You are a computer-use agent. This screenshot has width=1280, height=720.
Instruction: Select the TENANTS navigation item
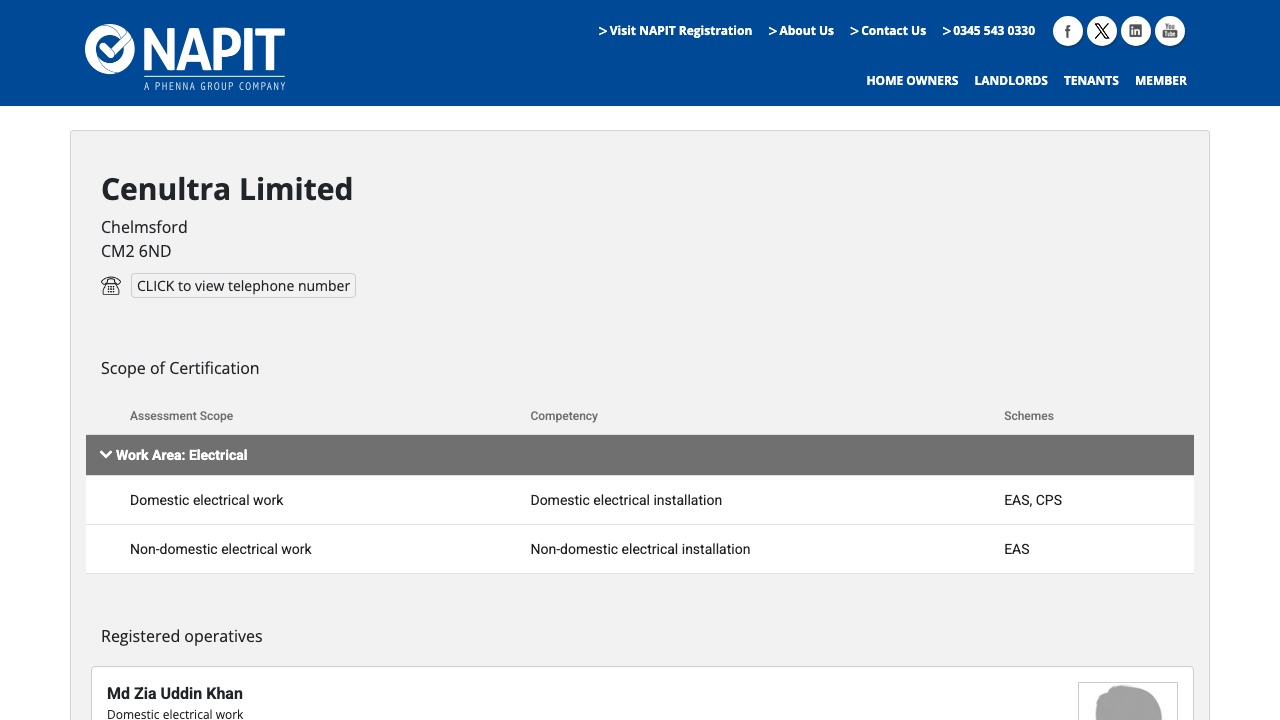tap(1091, 80)
